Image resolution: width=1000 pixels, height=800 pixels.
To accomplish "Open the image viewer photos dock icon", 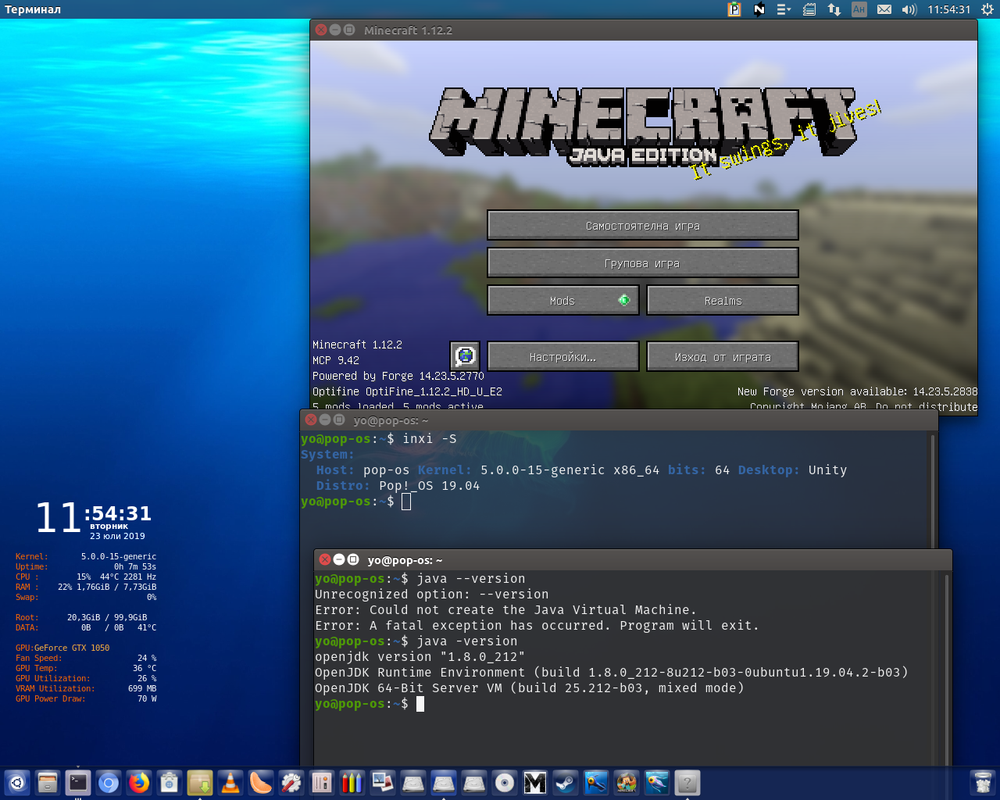I will tap(383, 783).
